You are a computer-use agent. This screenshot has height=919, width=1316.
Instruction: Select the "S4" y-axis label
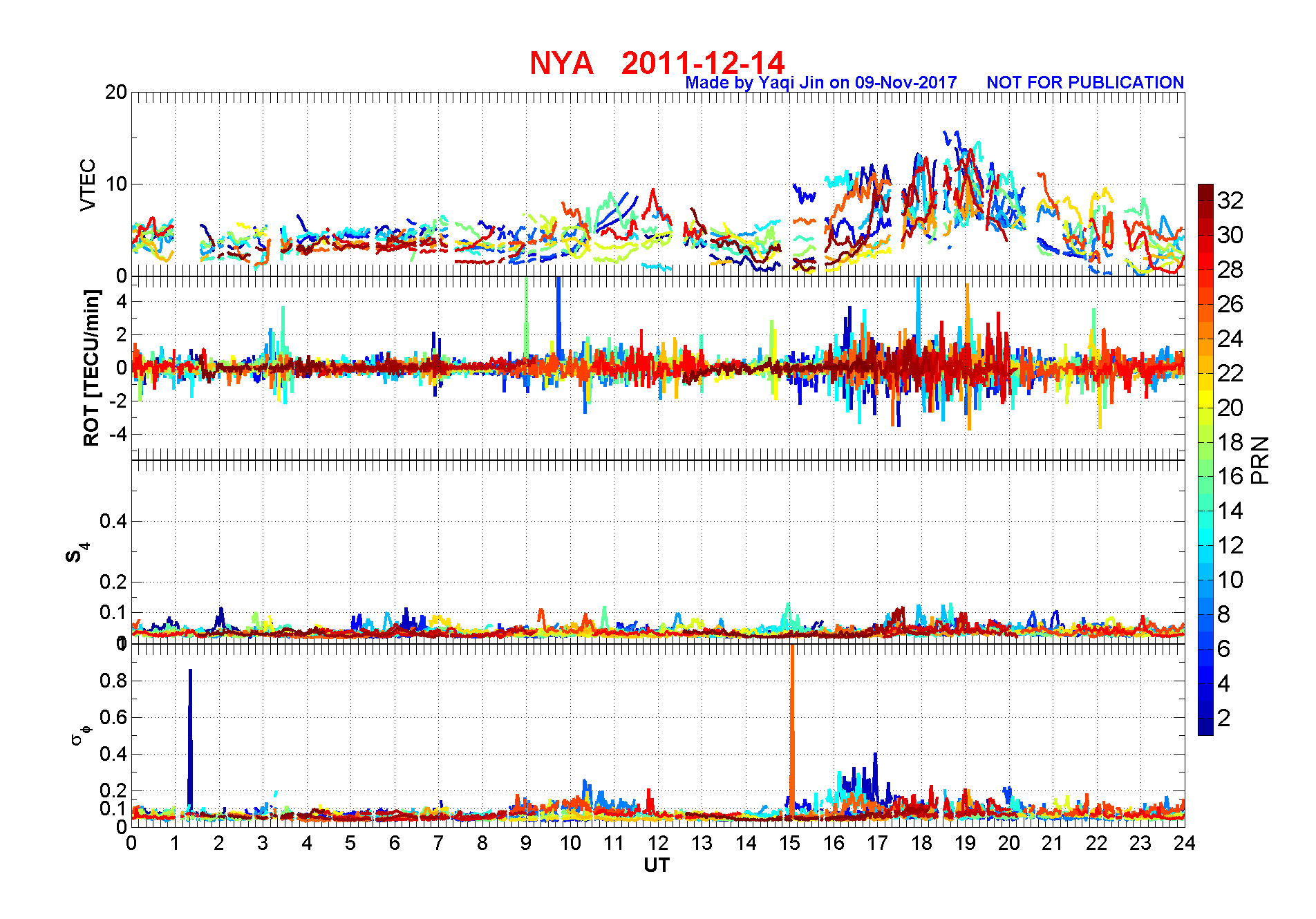coord(77,552)
